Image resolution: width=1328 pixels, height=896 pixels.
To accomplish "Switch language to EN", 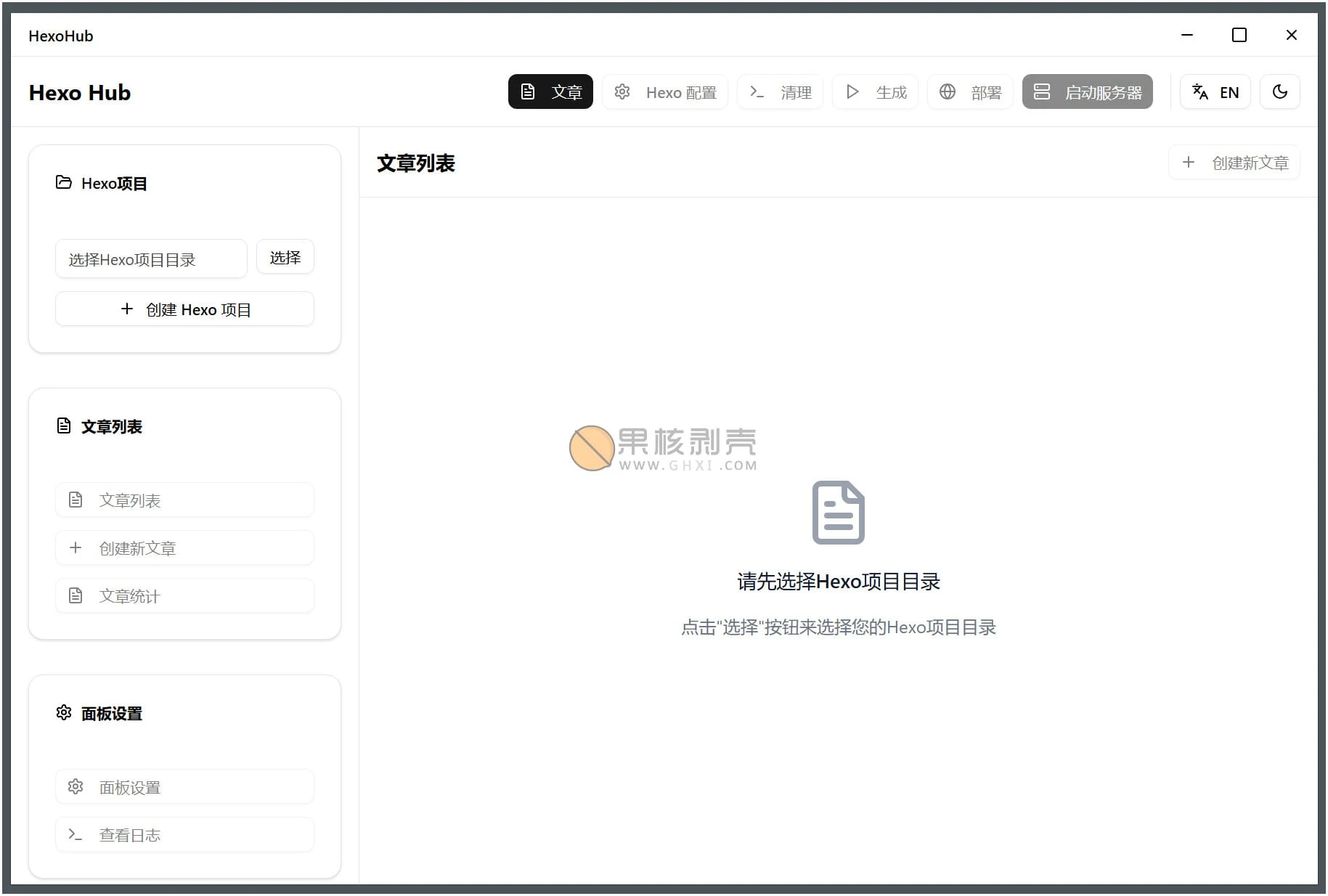I will (1215, 92).
